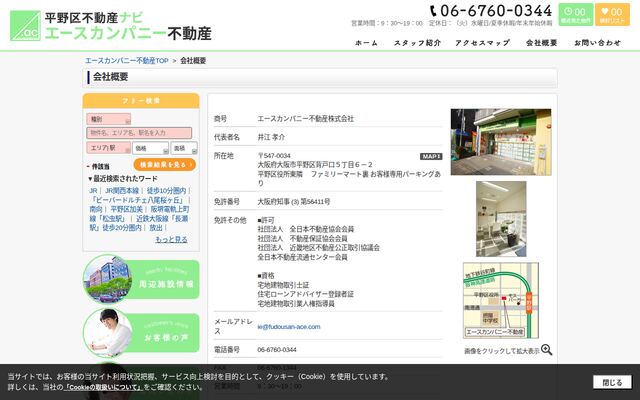This screenshot has height=400, width=640.
Task: Click the もっと見る link
Action: pos(171,240)
